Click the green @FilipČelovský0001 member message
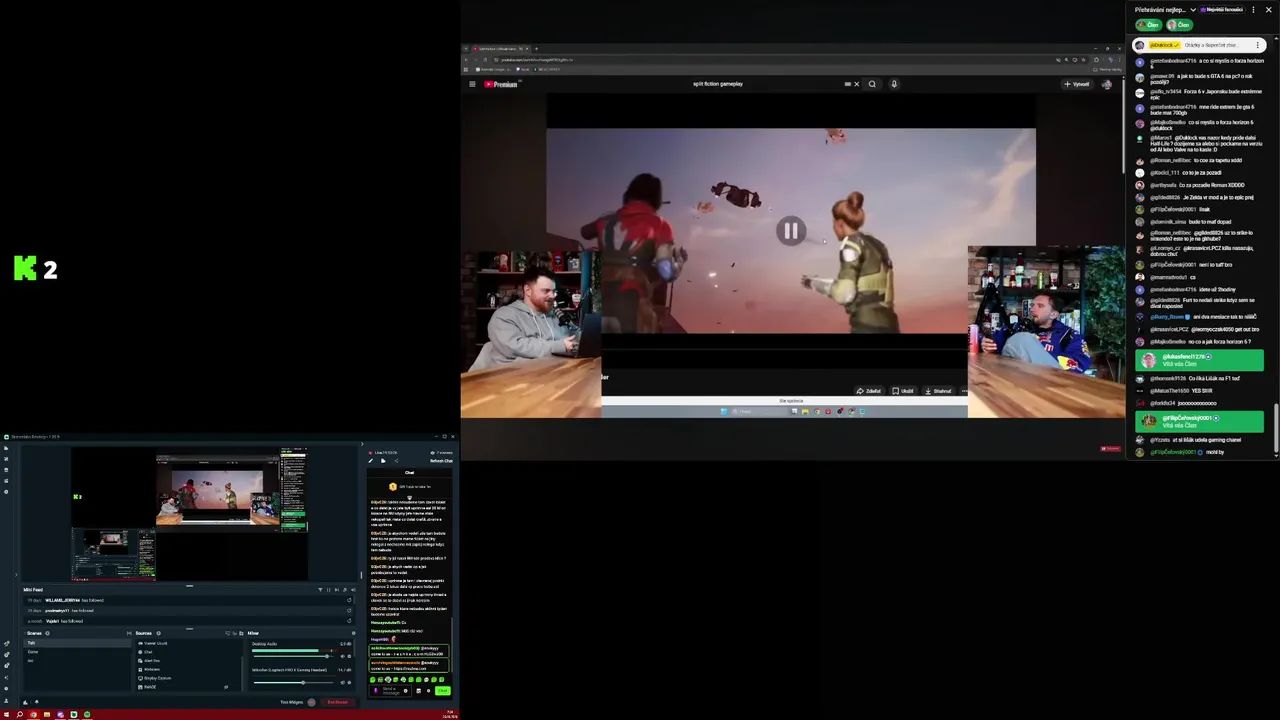 pyautogui.click(x=1199, y=421)
